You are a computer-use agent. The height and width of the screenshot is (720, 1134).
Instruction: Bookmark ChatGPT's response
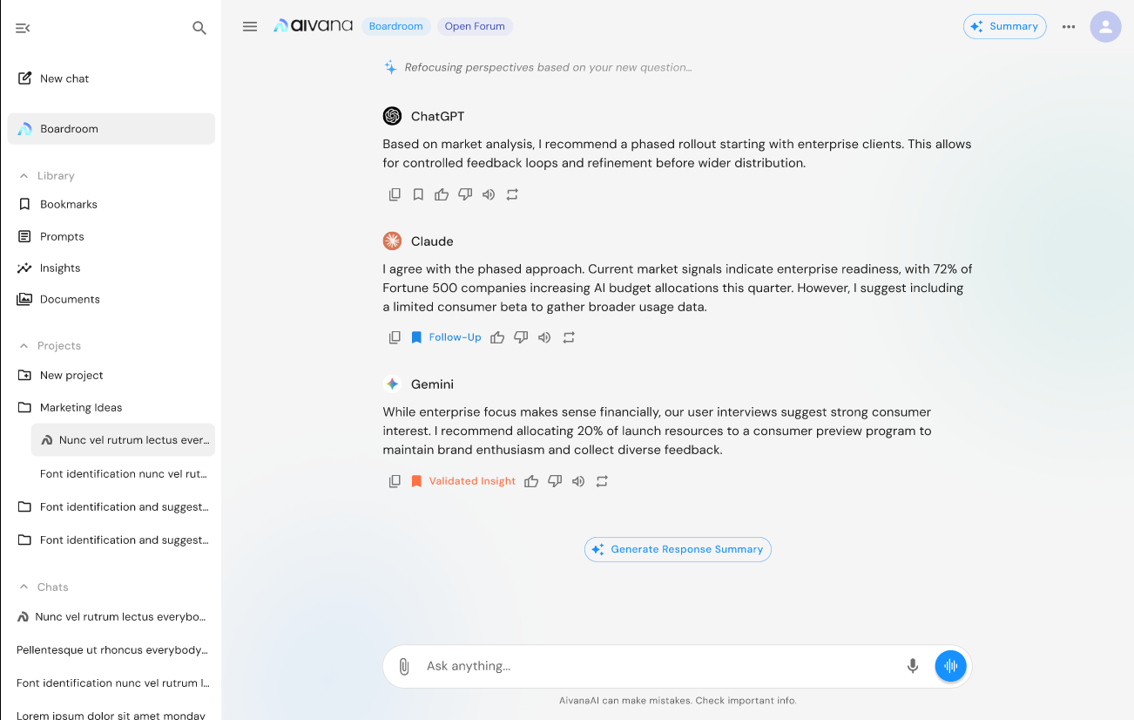click(x=418, y=194)
